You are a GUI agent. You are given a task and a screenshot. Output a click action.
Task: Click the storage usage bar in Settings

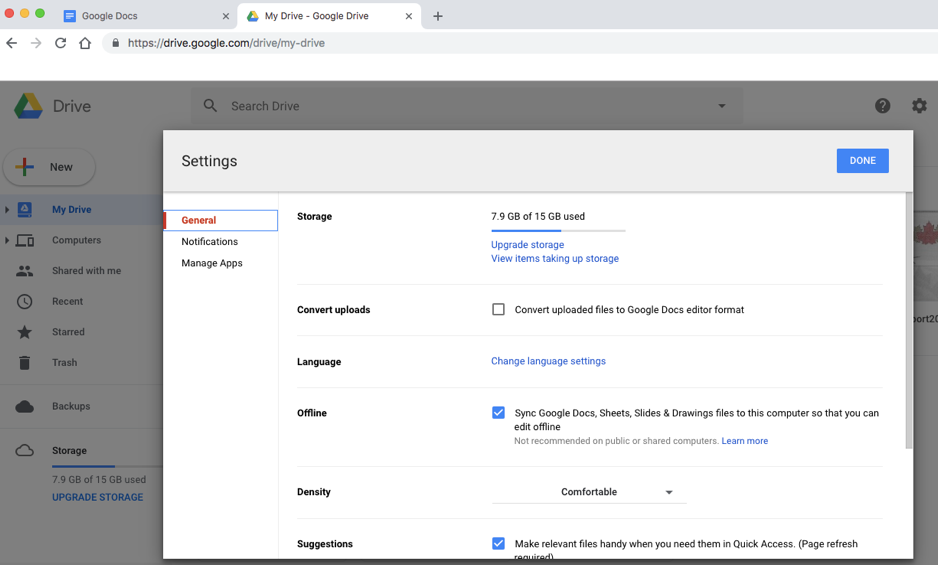[x=558, y=230]
